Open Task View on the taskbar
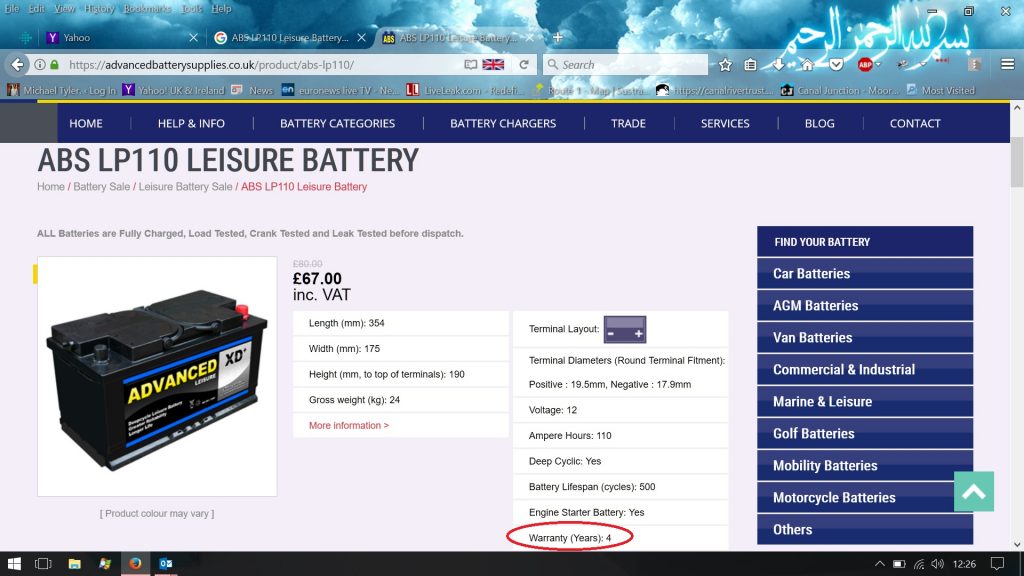The image size is (1024, 576). 43,563
